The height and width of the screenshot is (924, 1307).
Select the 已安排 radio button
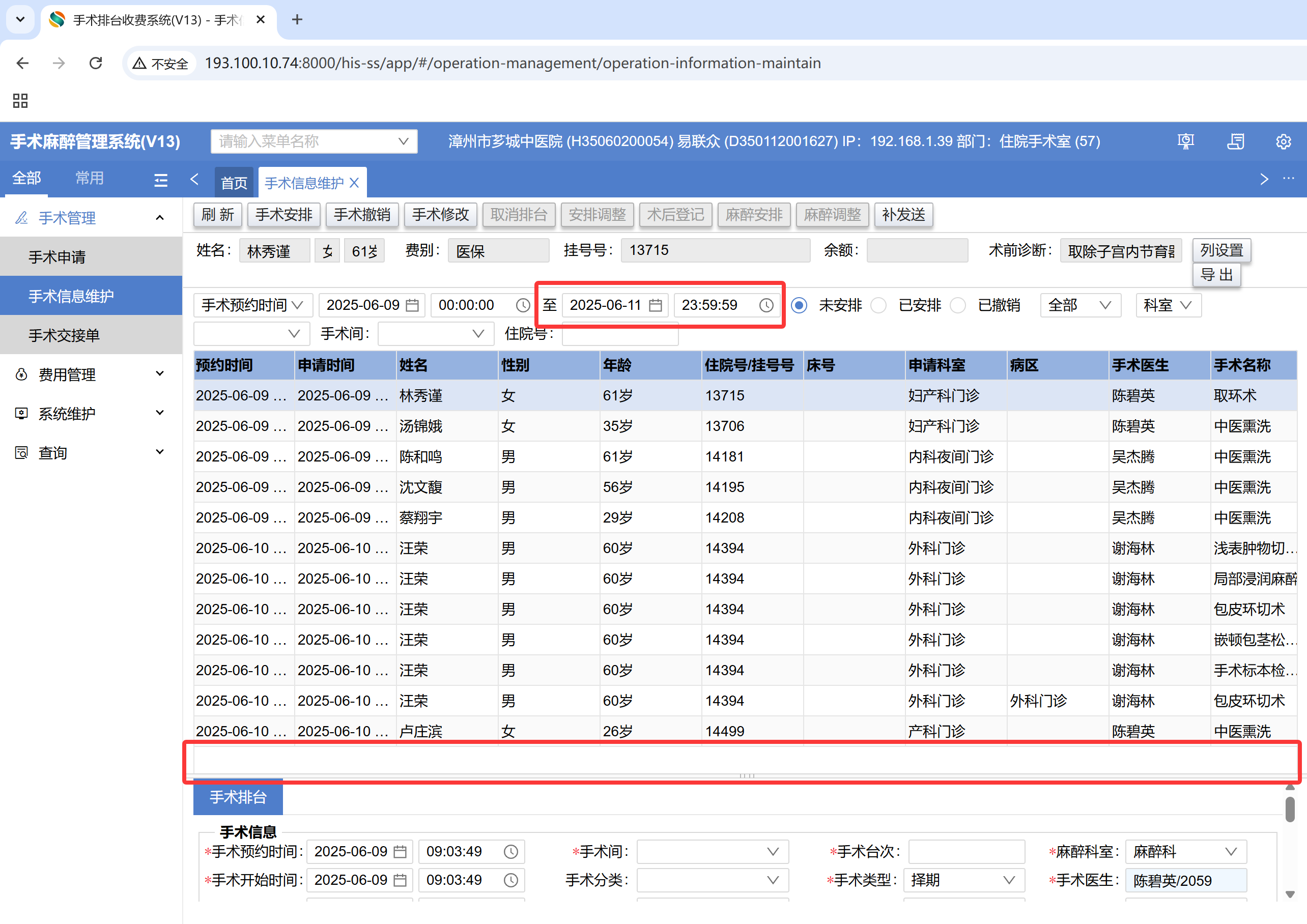click(x=879, y=305)
